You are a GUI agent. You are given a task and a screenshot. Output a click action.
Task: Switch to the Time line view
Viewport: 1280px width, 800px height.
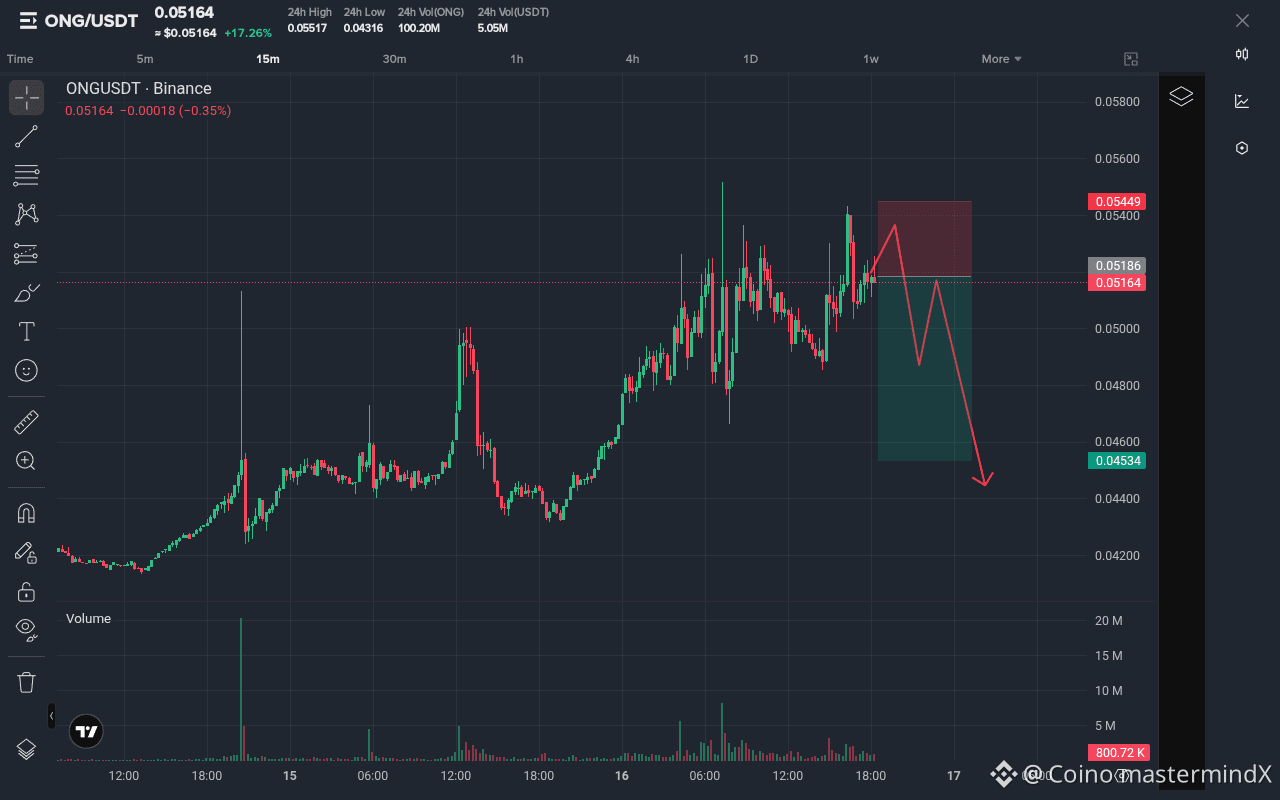[x=20, y=59]
